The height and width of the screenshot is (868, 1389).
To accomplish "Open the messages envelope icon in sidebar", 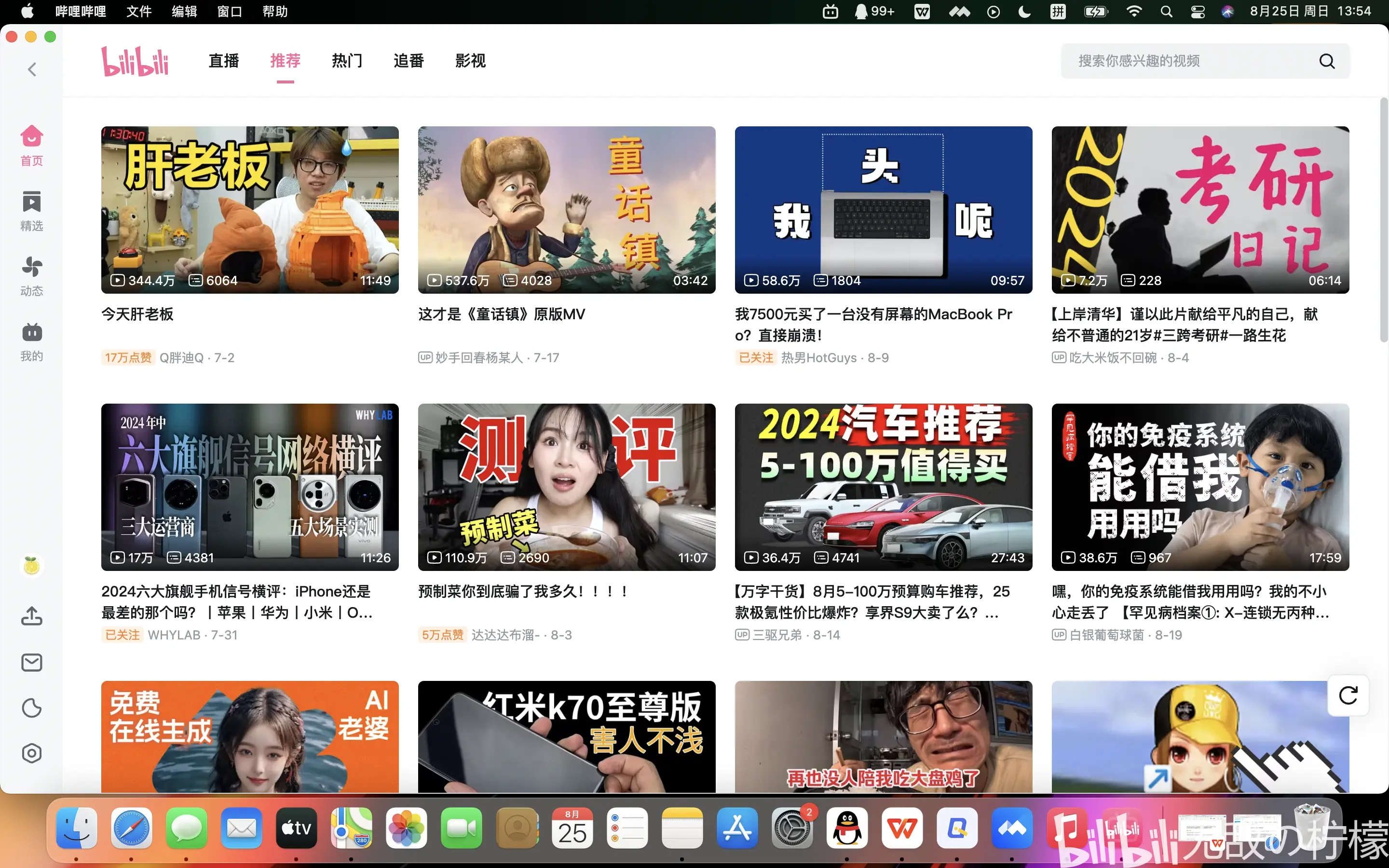I will (x=31, y=662).
